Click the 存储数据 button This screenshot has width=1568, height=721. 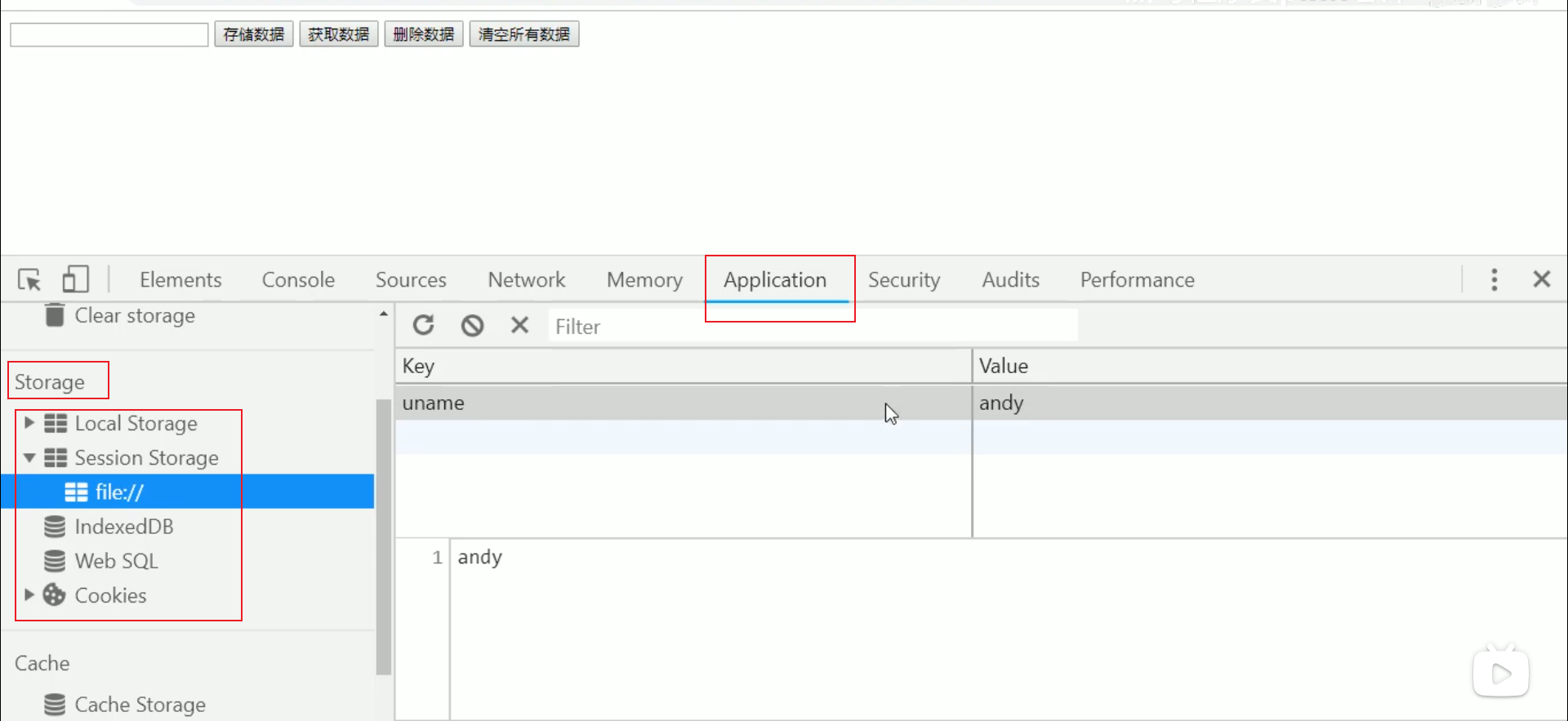coord(254,34)
